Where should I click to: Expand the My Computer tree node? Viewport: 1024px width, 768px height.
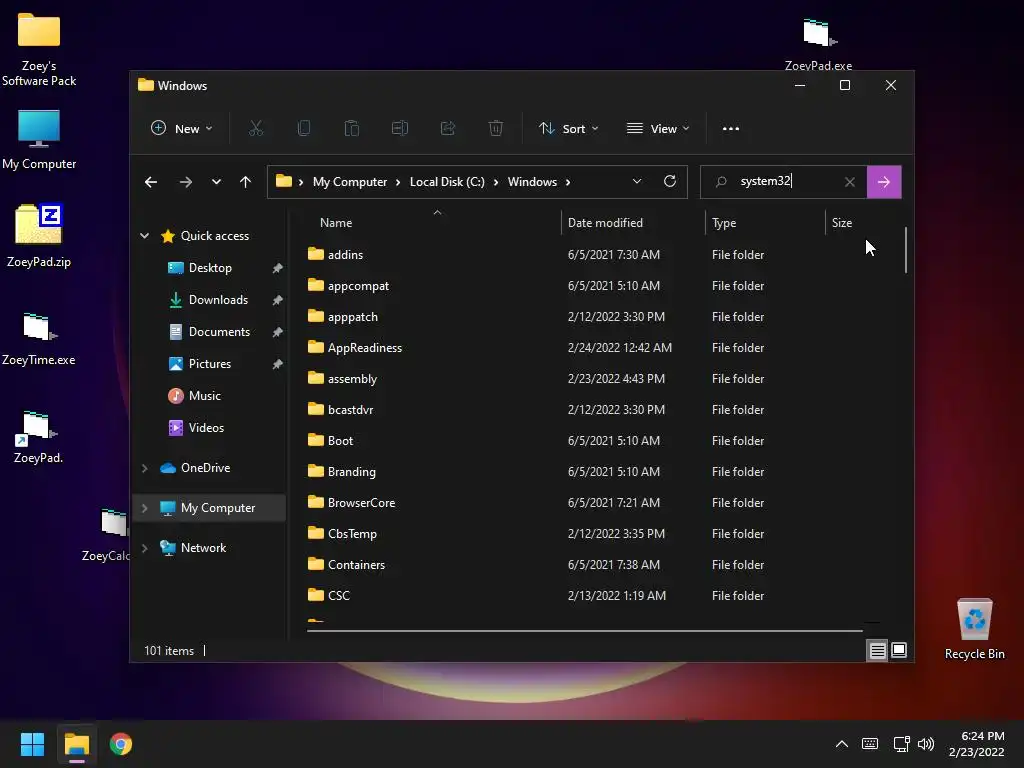[144, 508]
